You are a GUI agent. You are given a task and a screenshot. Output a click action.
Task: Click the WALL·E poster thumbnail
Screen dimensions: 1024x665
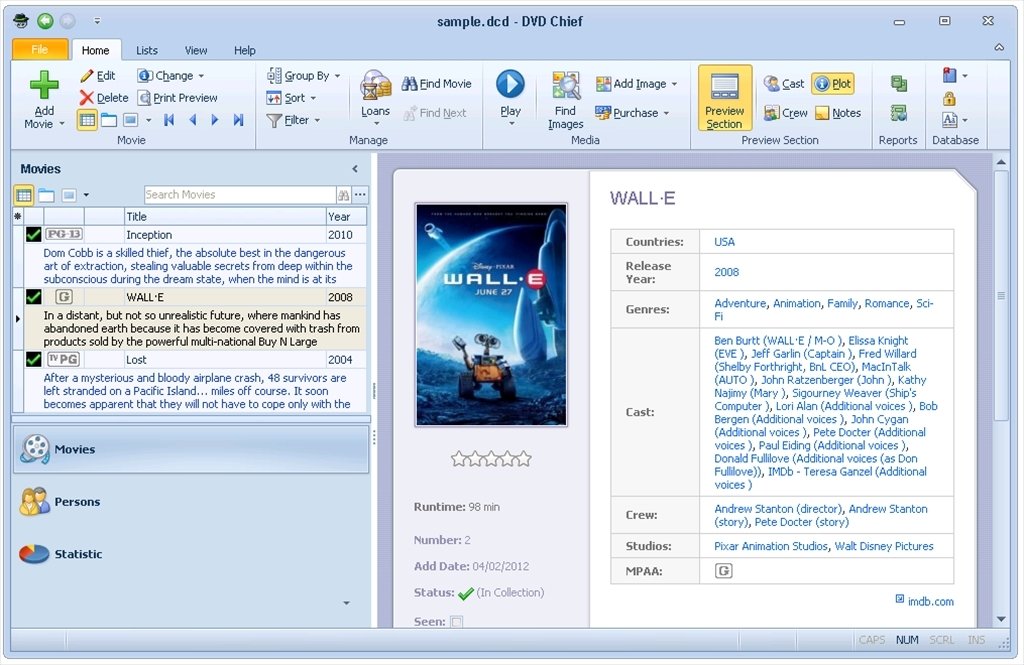491,315
